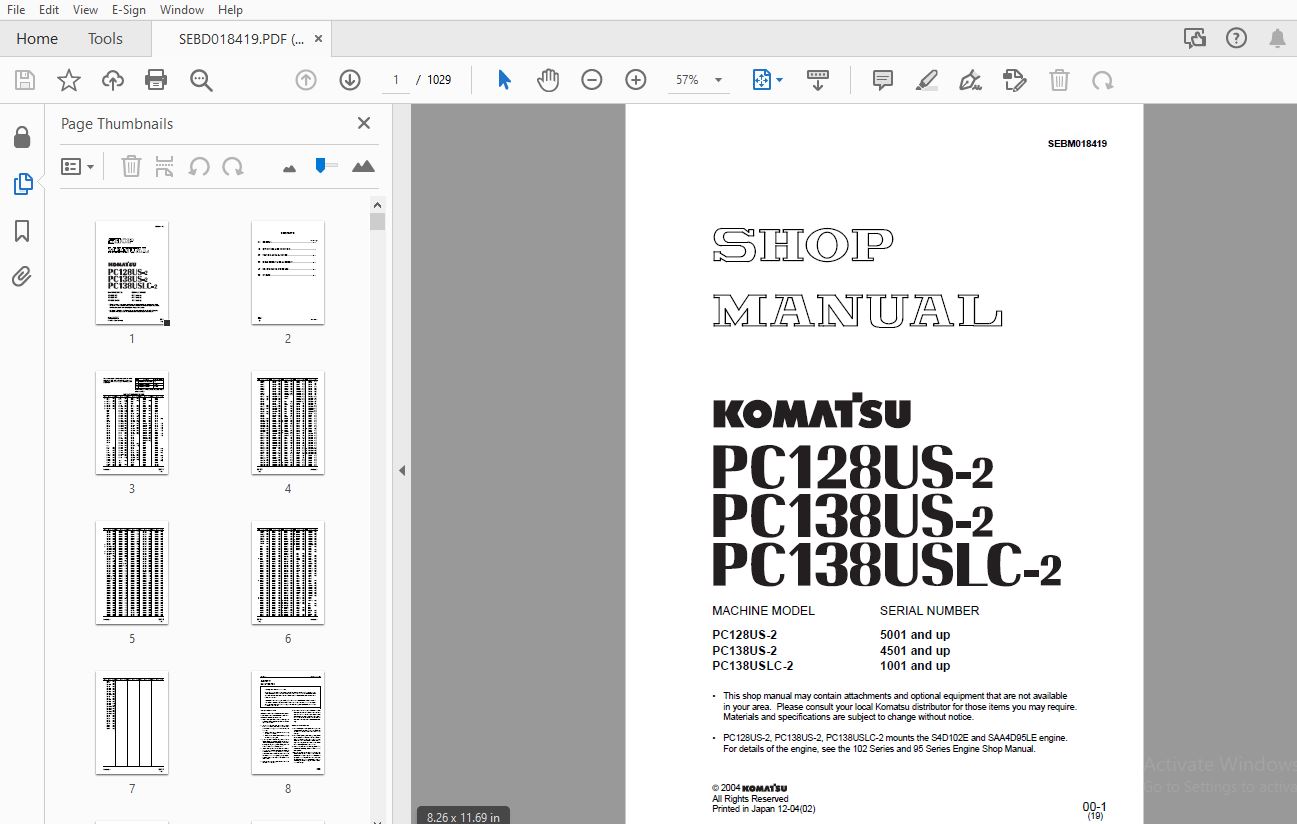Close the Page Thumbnails panel
The height and width of the screenshot is (824, 1297).
364,123
